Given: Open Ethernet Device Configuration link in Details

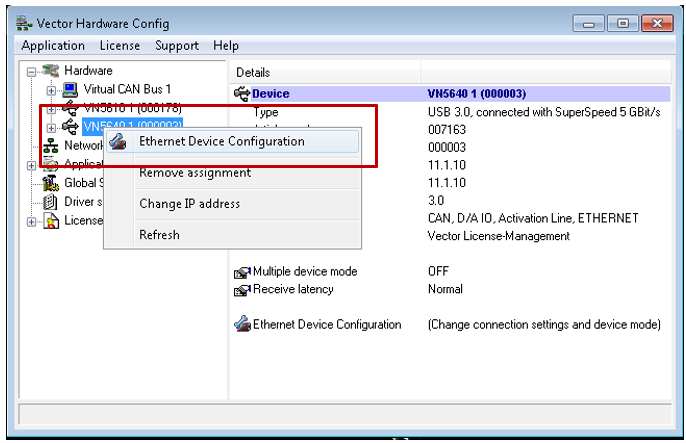Looking at the screenshot, I should pos(327,324).
